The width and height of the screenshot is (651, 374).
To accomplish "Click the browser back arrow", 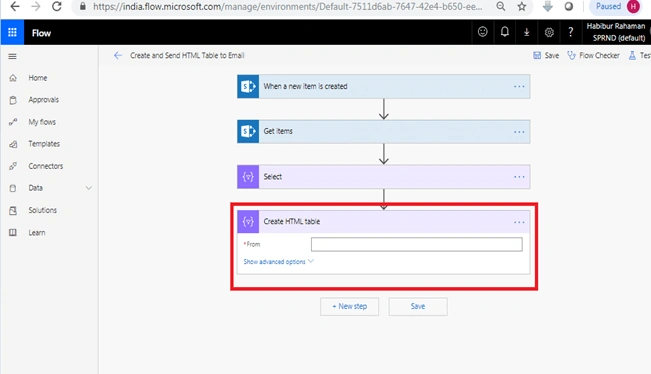I will click(x=15, y=6).
